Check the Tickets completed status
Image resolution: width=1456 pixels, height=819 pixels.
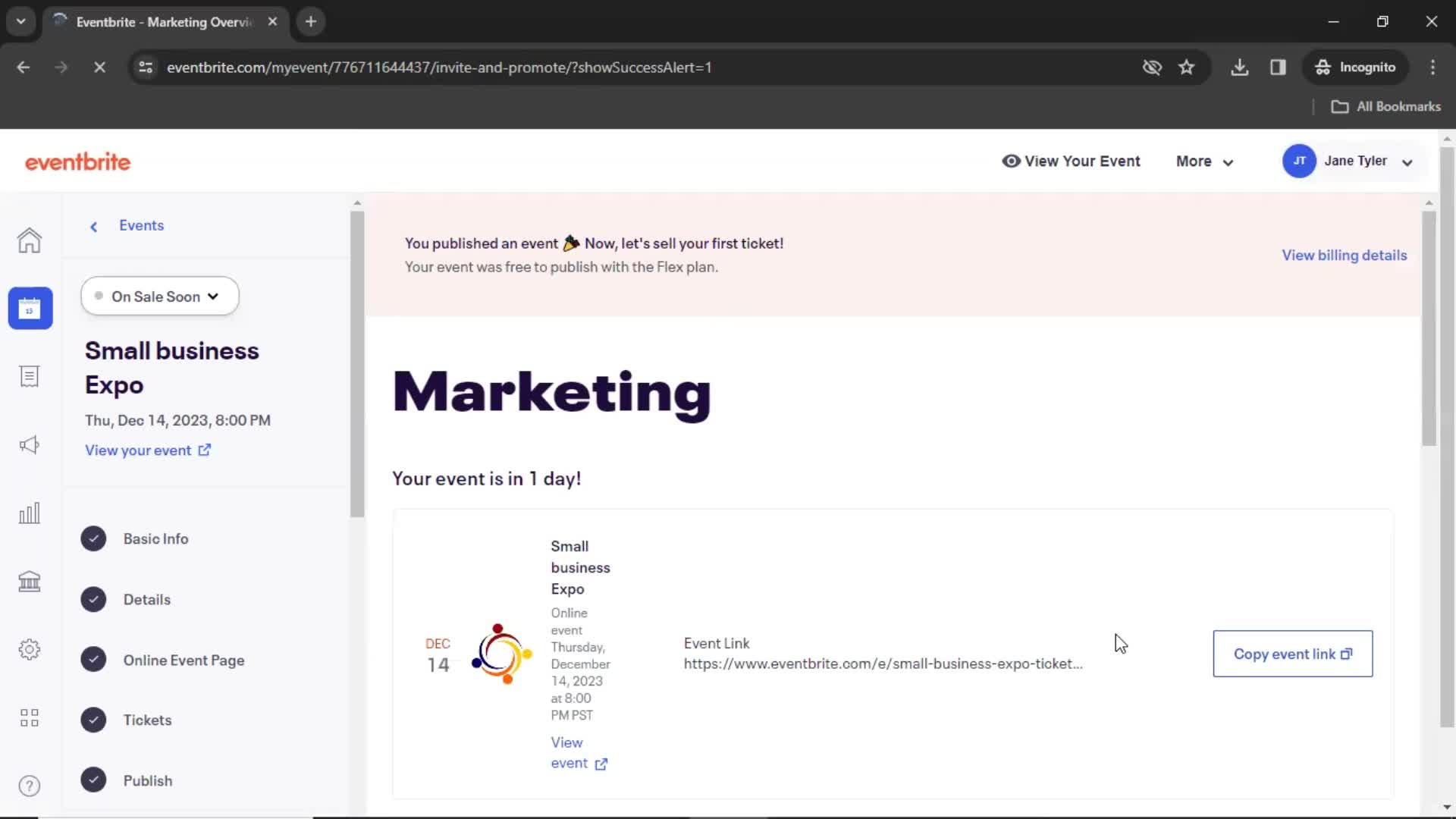click(x=93, y=719)
